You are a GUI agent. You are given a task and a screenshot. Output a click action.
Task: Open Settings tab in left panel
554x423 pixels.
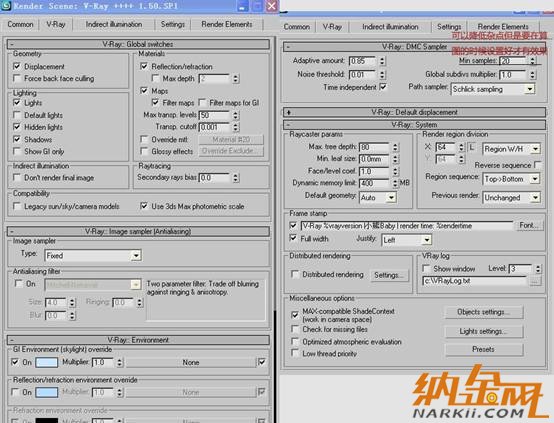click(x=173, y=24)
